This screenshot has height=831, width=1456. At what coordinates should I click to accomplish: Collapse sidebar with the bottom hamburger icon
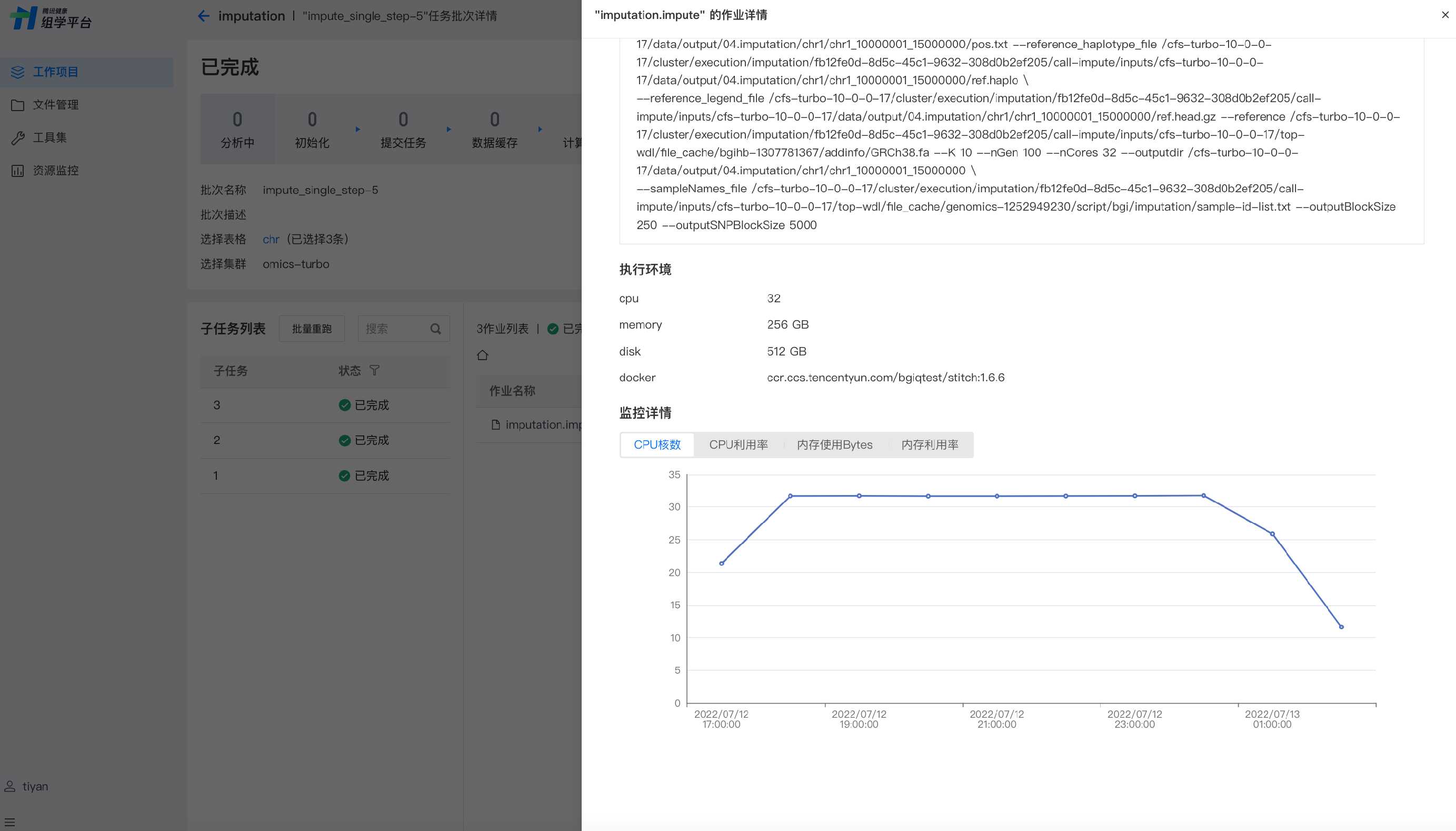9,823
